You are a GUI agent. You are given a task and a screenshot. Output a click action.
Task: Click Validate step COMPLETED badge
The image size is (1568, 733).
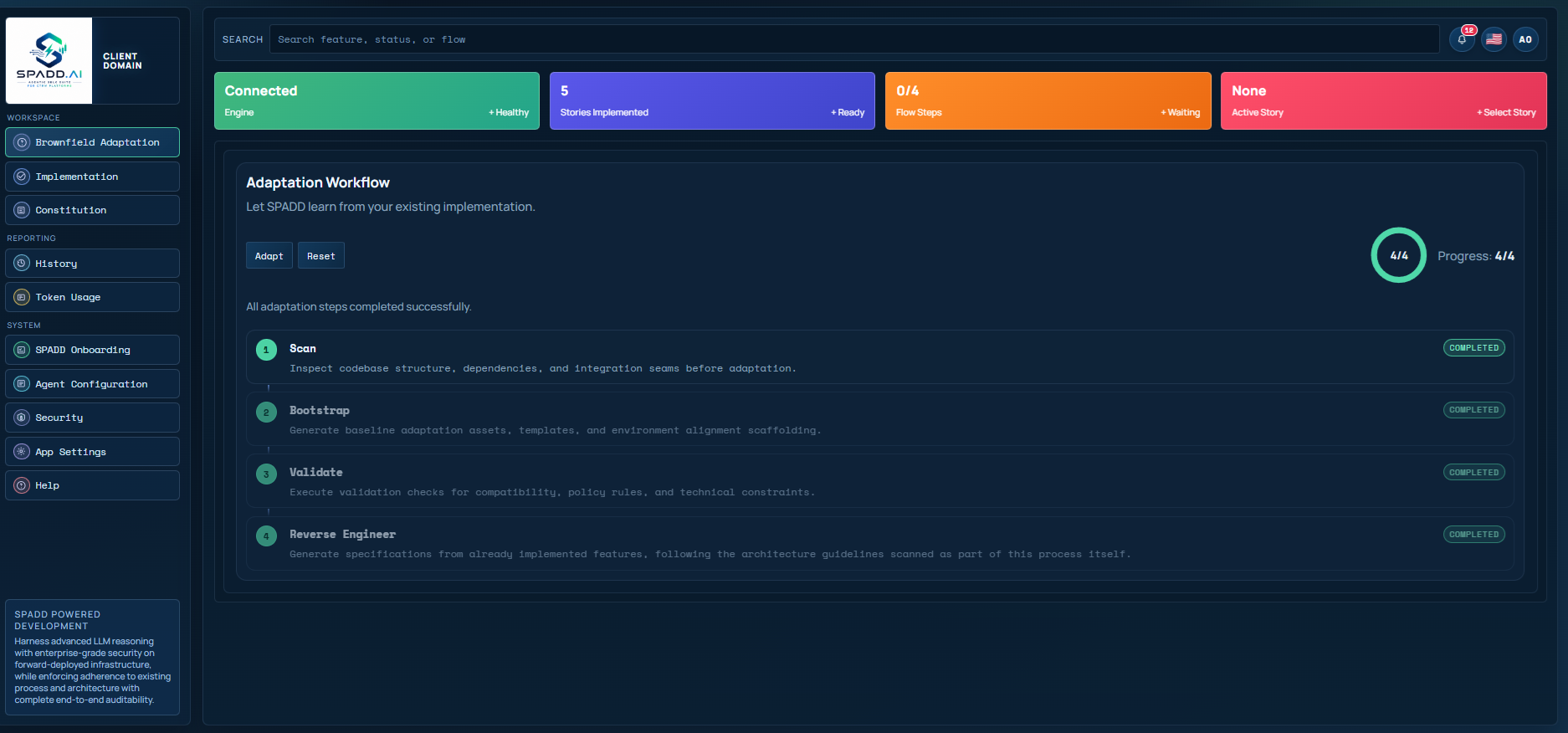coord(1473,473)
